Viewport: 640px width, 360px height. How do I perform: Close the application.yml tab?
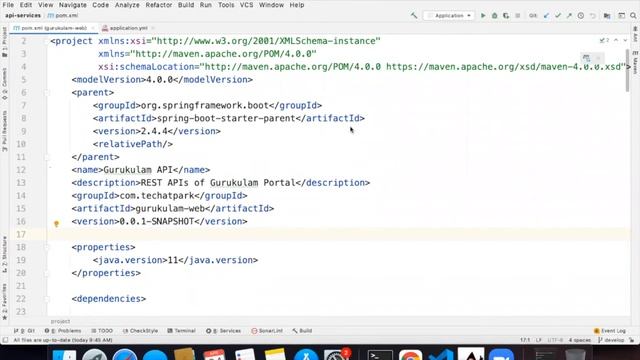153,28
